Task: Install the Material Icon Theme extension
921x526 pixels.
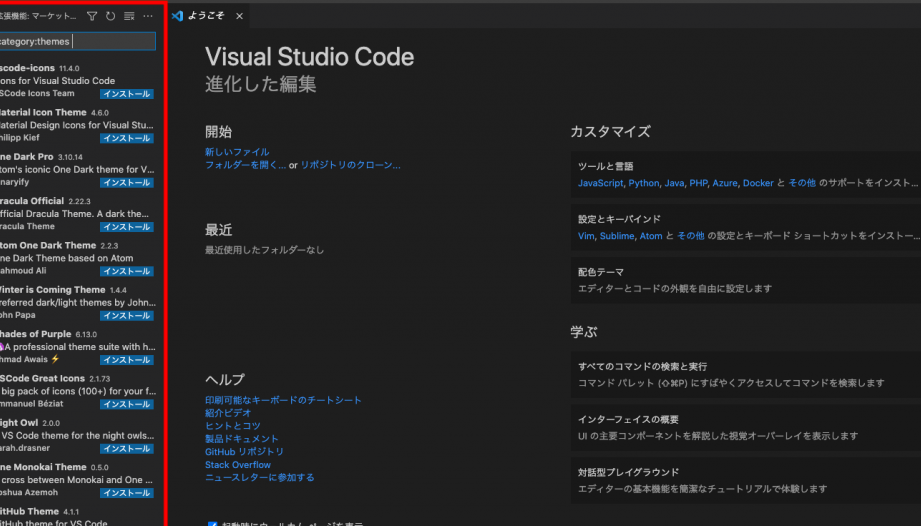Action: [x=127, y=138]
